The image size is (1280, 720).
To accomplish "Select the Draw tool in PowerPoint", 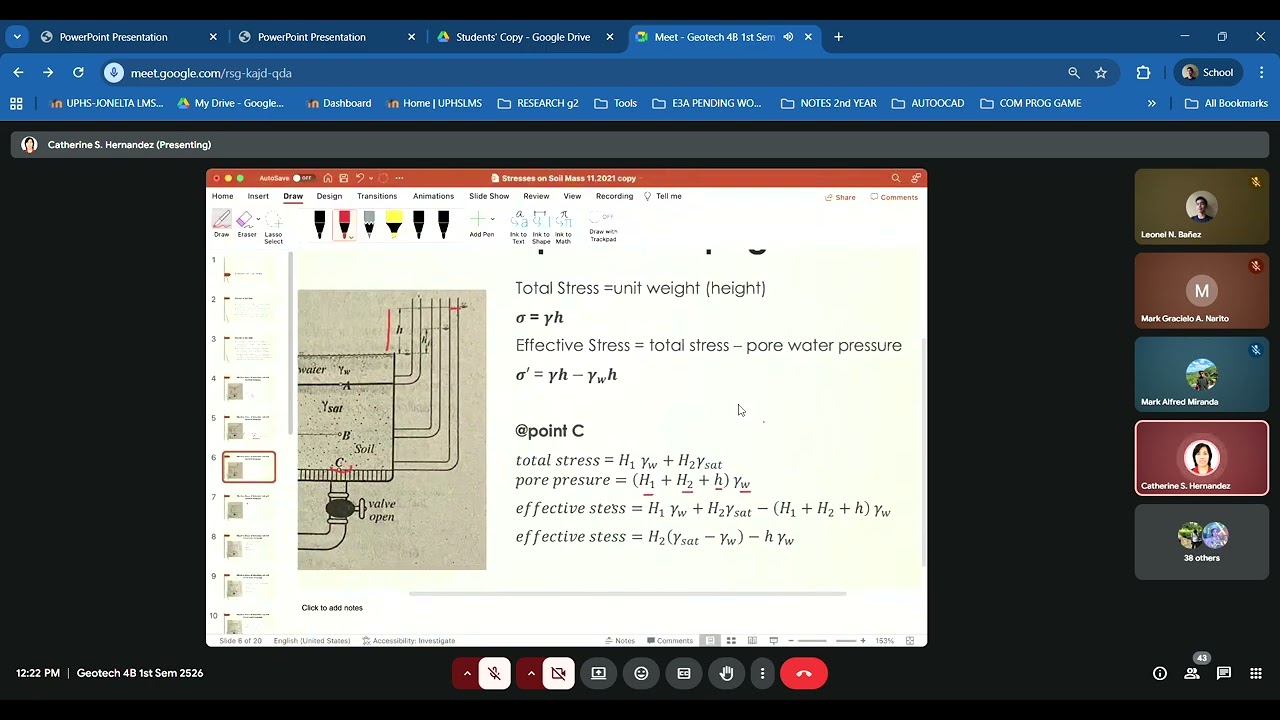I will 222,224.
